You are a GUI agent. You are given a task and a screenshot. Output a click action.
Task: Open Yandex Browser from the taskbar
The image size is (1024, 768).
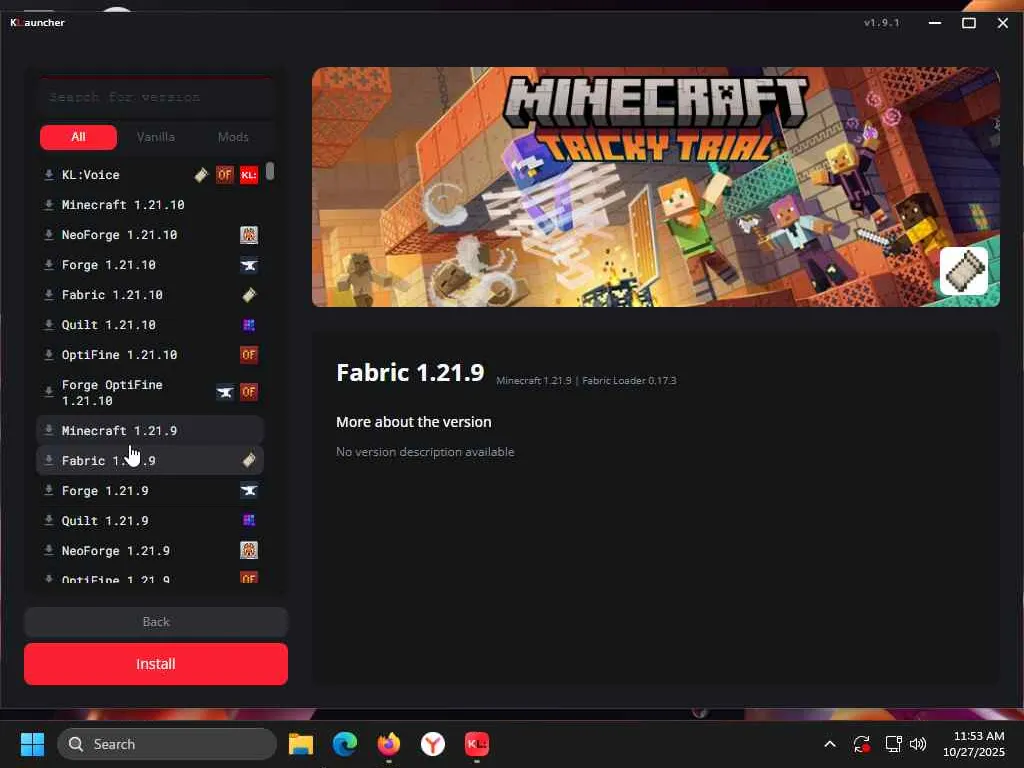[432, 744]
